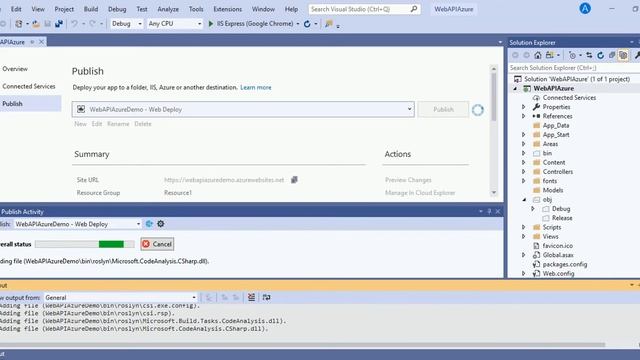Open the Extensions menu
Screen dimensions: 640x360
point(227,9)
